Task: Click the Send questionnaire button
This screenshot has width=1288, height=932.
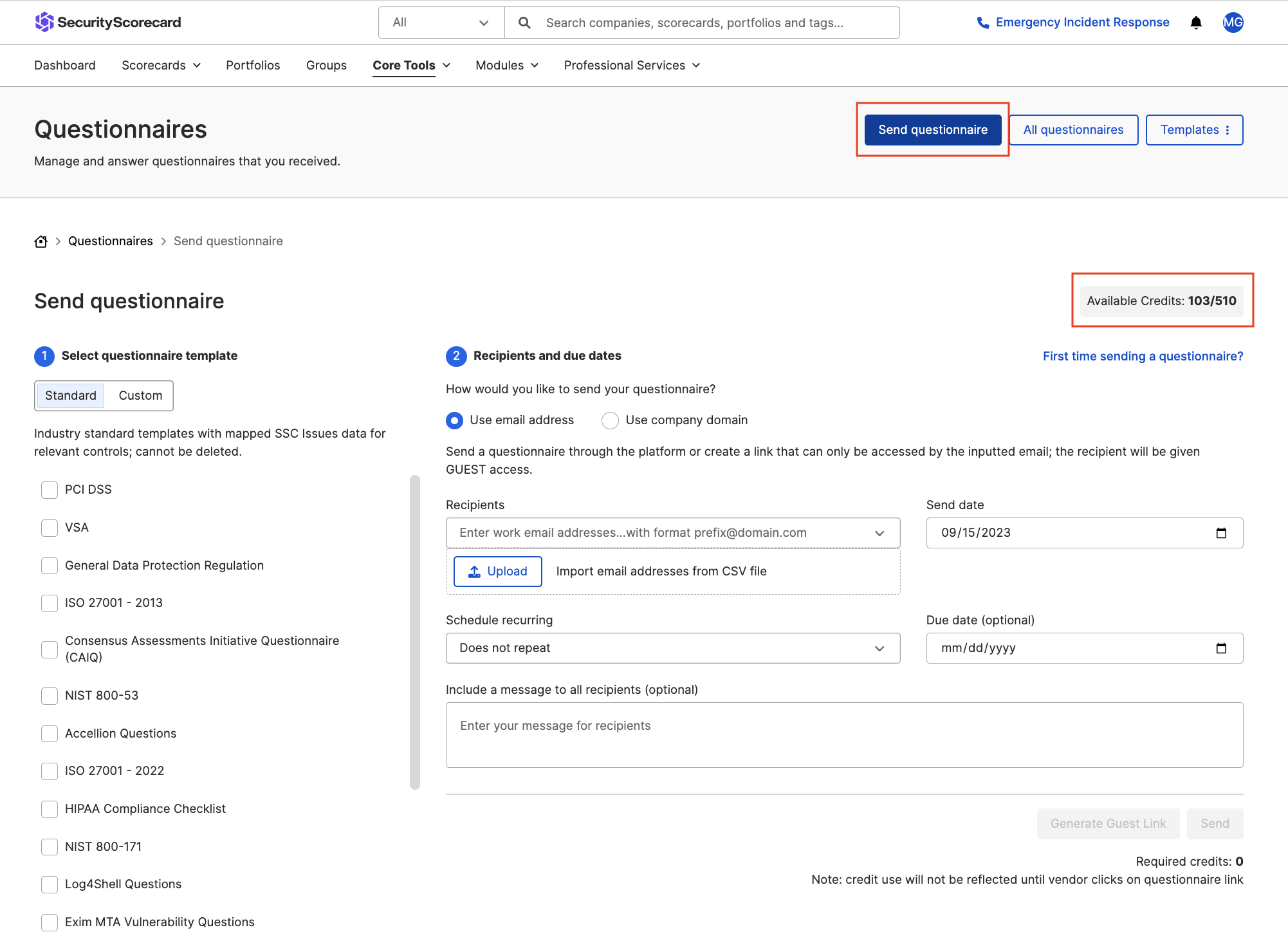Action: pos(932,129)
